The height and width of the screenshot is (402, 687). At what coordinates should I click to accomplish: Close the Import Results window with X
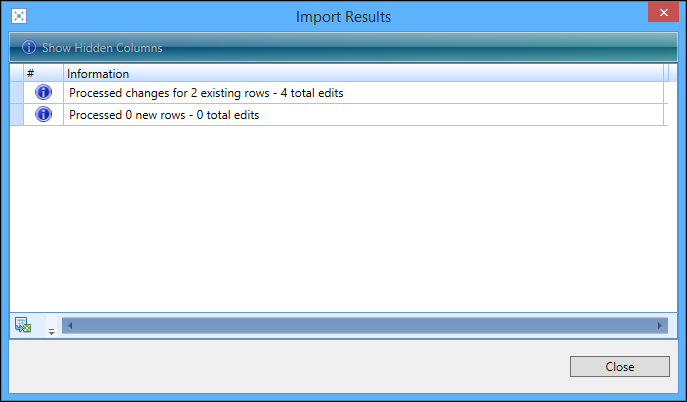664,12
